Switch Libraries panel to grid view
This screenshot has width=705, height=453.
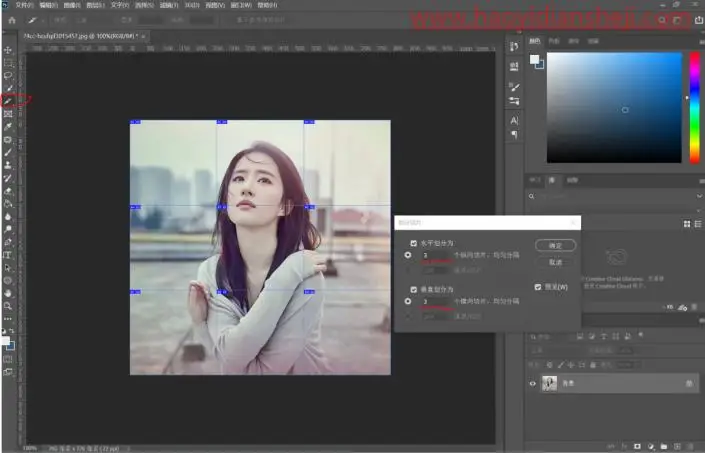(x=687, y=224)
